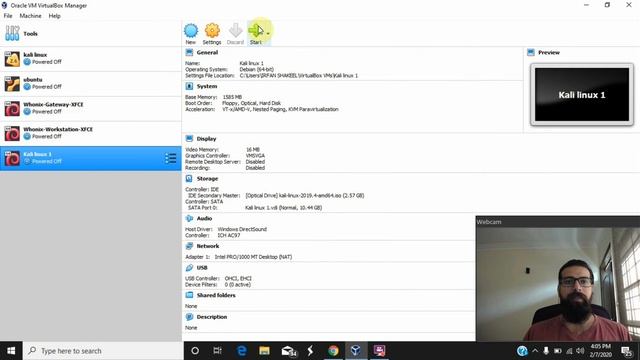Click the settings file location path
The width and height of the screenshot is (640, 360).
298,76
